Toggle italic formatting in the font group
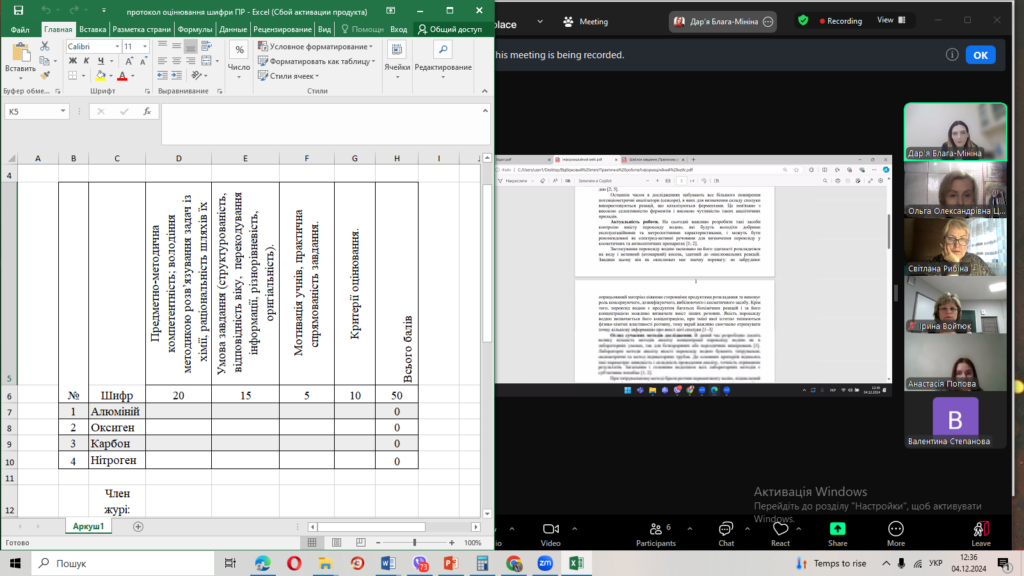The width and height of the screenshot is (1024, 576). coord(85,61)
